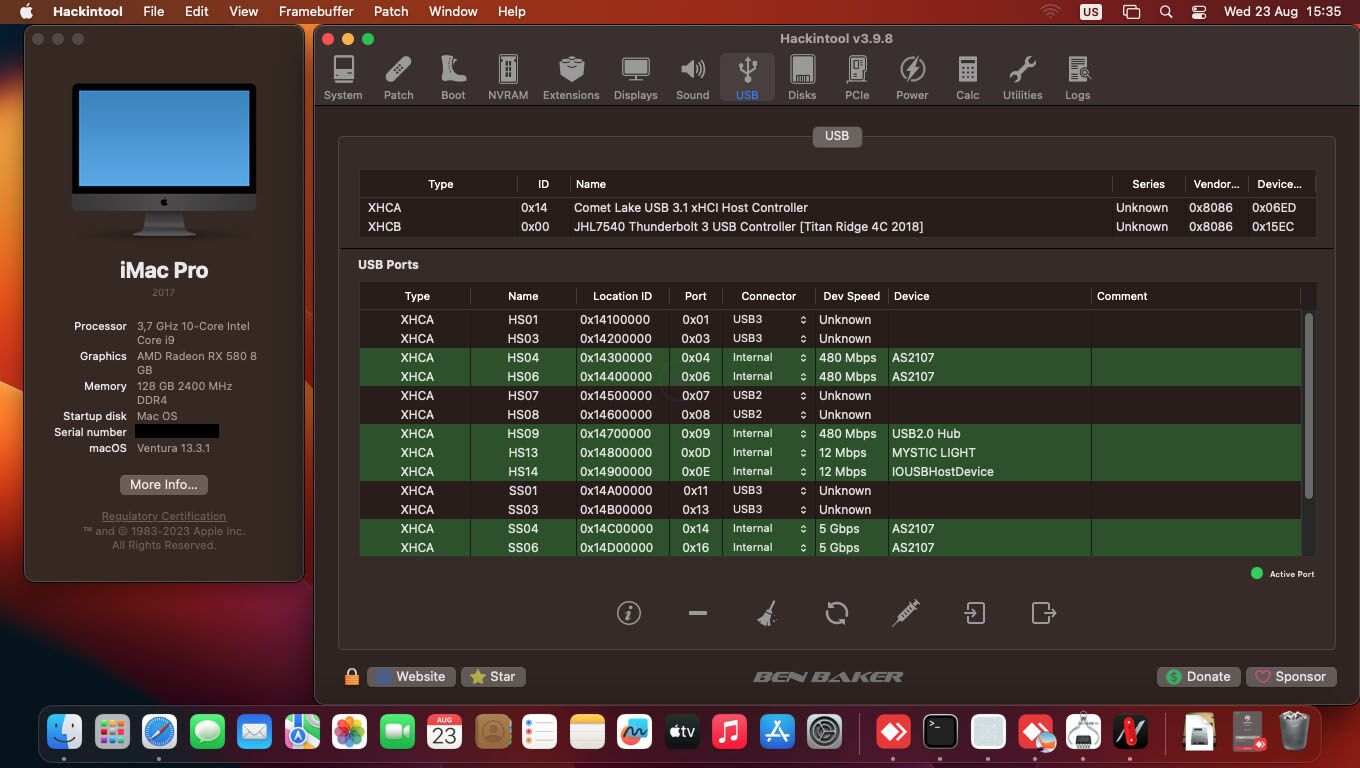Click More Info in About window
Viewport: 1360px width, 768px height.
tap(164, 484)
